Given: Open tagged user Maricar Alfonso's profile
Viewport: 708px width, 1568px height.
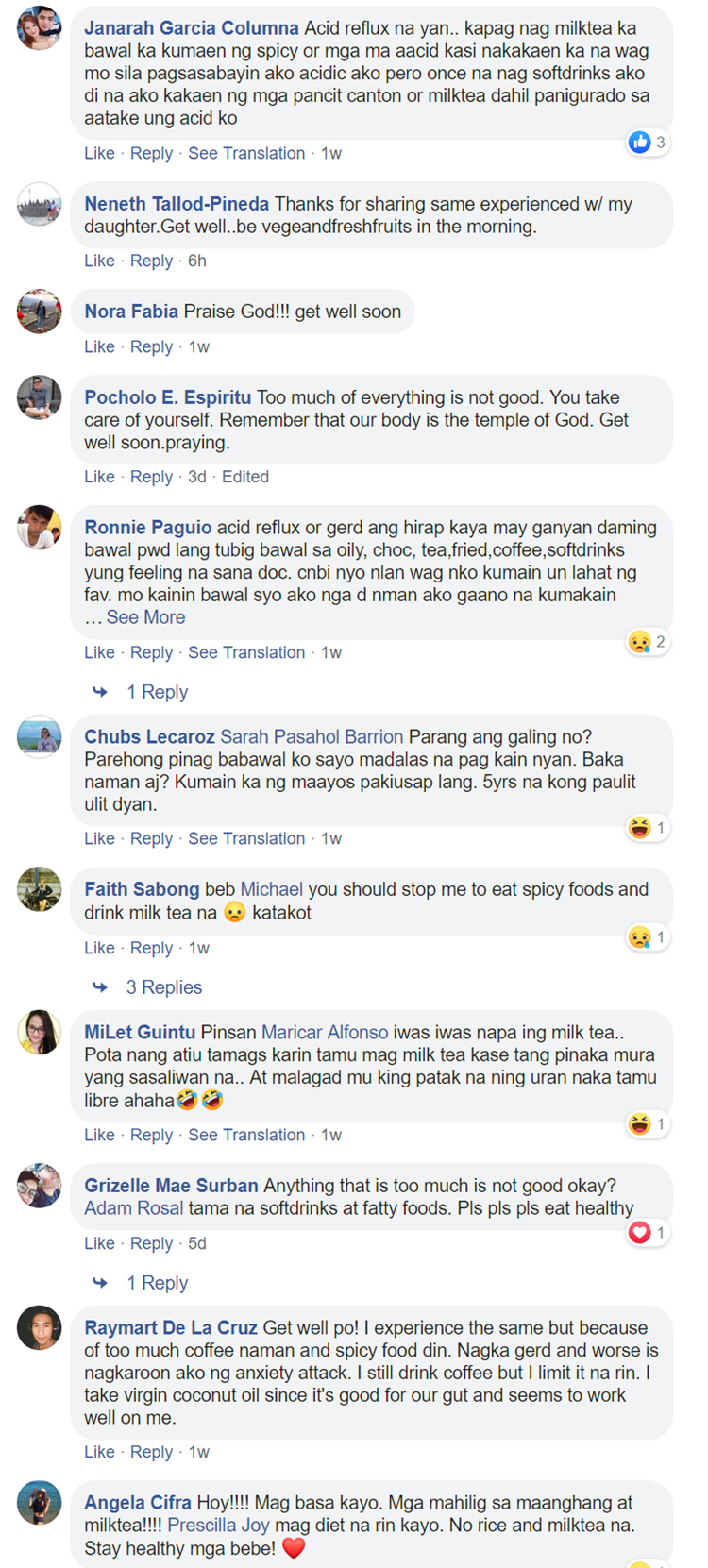Looking at the screenshot, I should (325, 1033).
